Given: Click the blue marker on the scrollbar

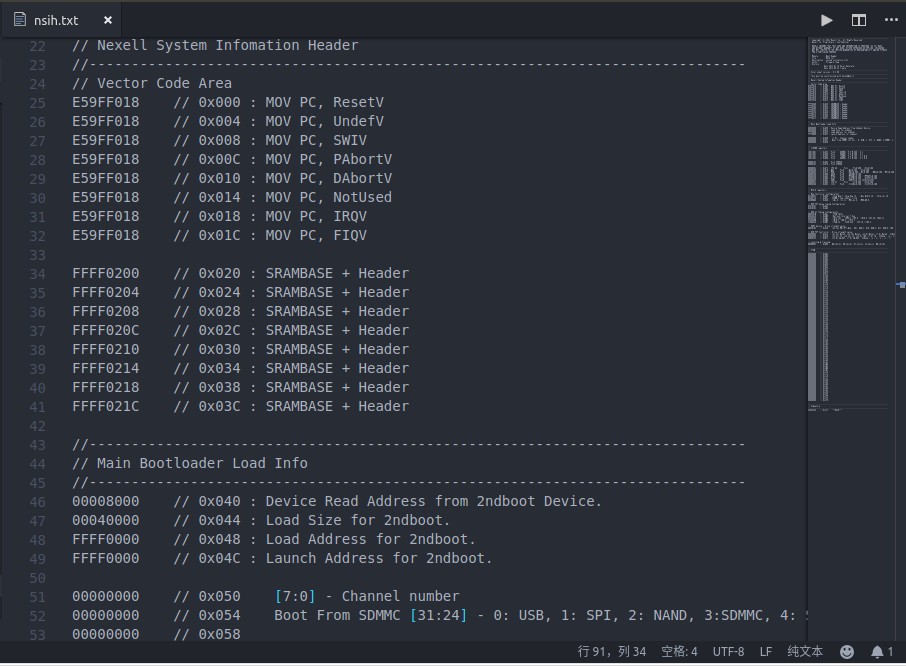Looking at the screenshot, I should [x=901, y=284].
